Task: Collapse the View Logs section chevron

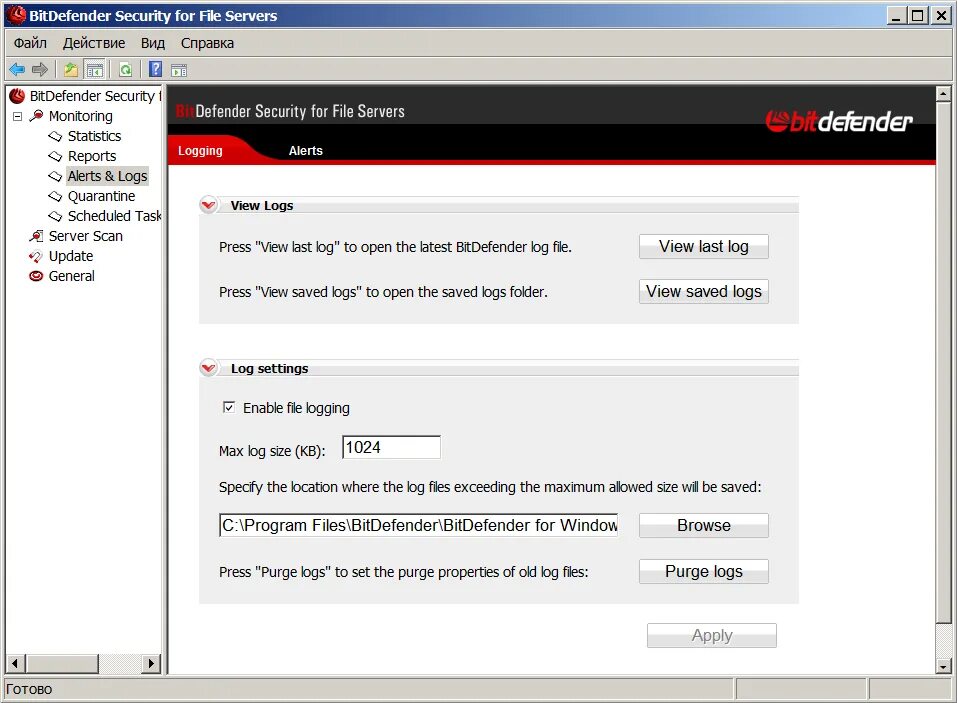Action: point(209,205)
